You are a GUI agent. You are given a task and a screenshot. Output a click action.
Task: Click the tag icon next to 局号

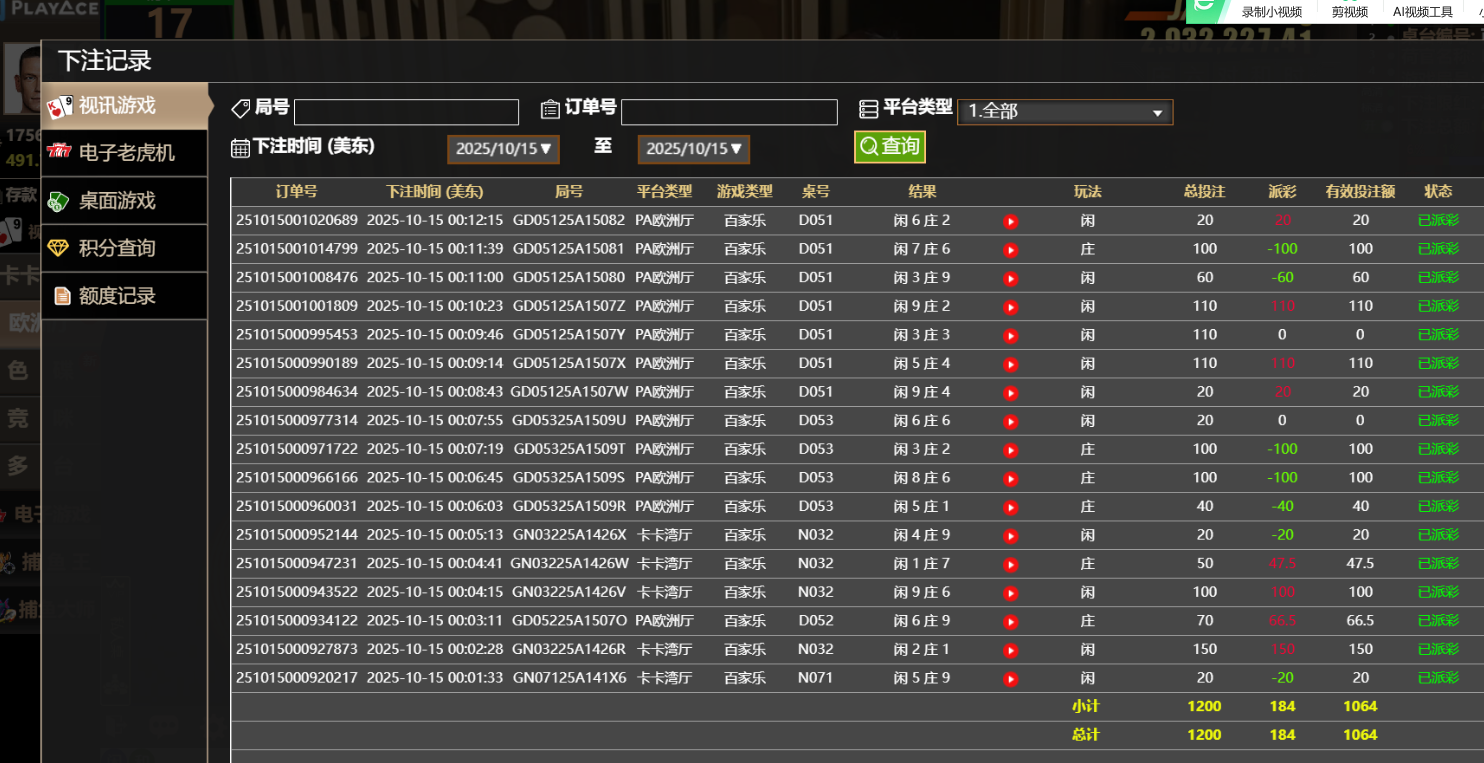(x=240, y=108)
